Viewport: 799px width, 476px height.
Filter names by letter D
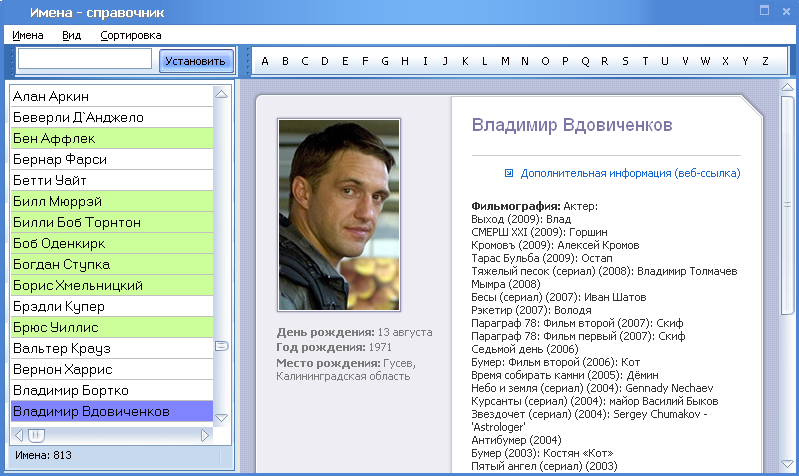325,61
